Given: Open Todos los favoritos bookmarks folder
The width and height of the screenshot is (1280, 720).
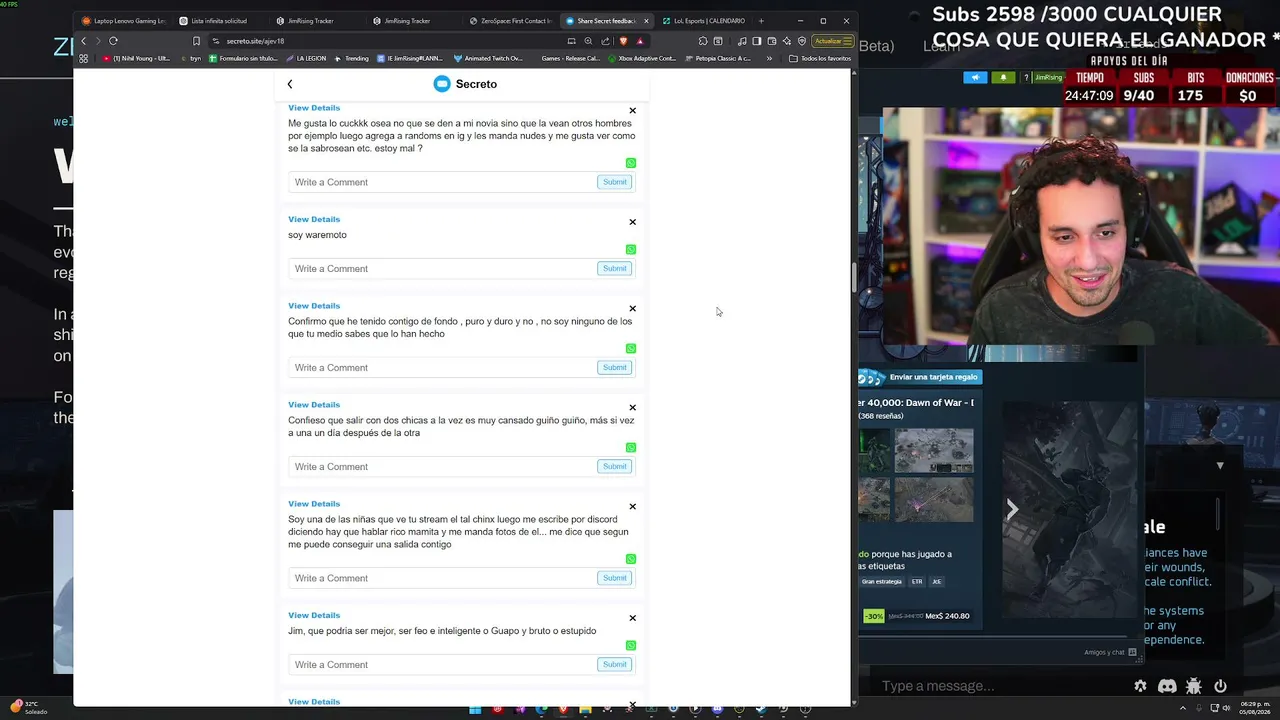Looking at the screenshot, I should 820,58.
